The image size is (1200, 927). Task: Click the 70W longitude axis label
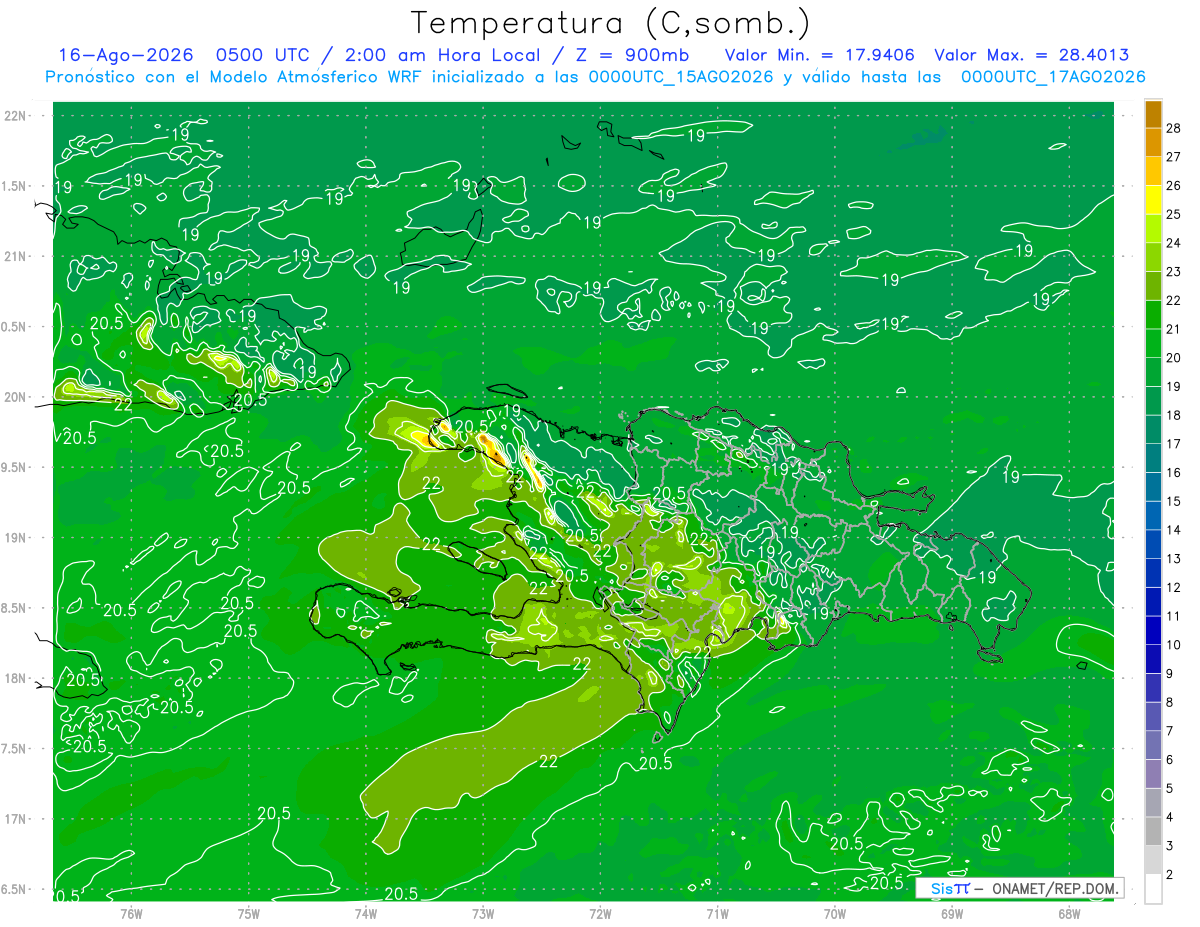tap(834, 913)
